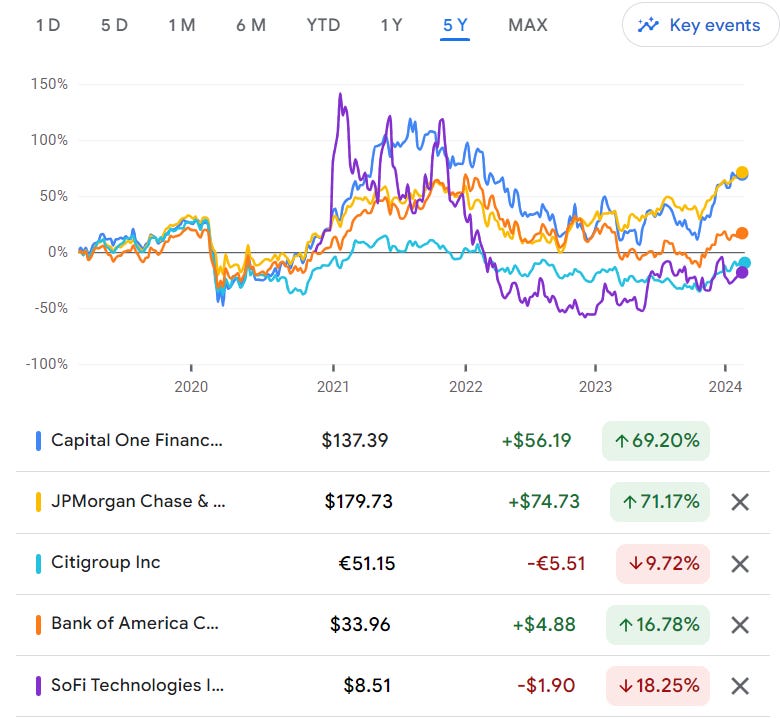Click the 71.17% gain badge
The height and width of the screenshot is (719, 780).
coord(660,502)
